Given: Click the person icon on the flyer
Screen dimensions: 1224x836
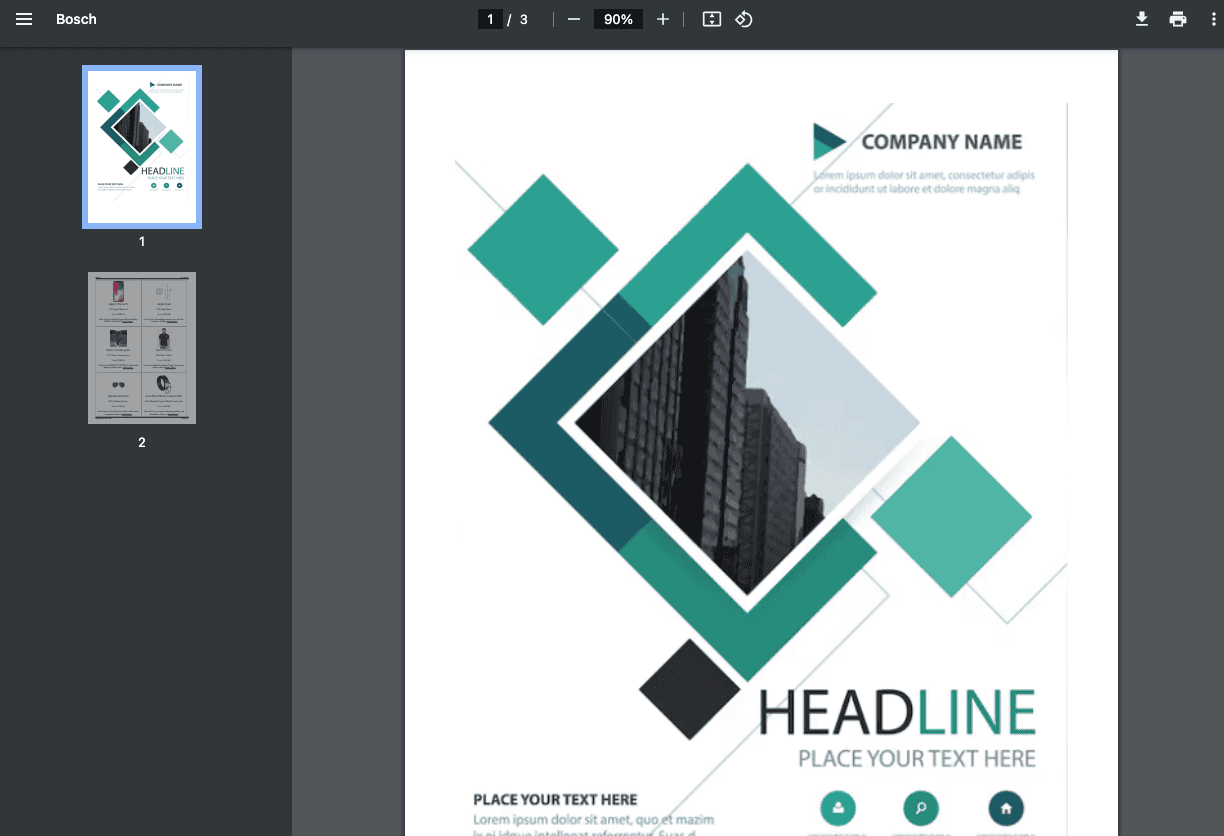Looking at the screenshot, I should pos(837,808).
